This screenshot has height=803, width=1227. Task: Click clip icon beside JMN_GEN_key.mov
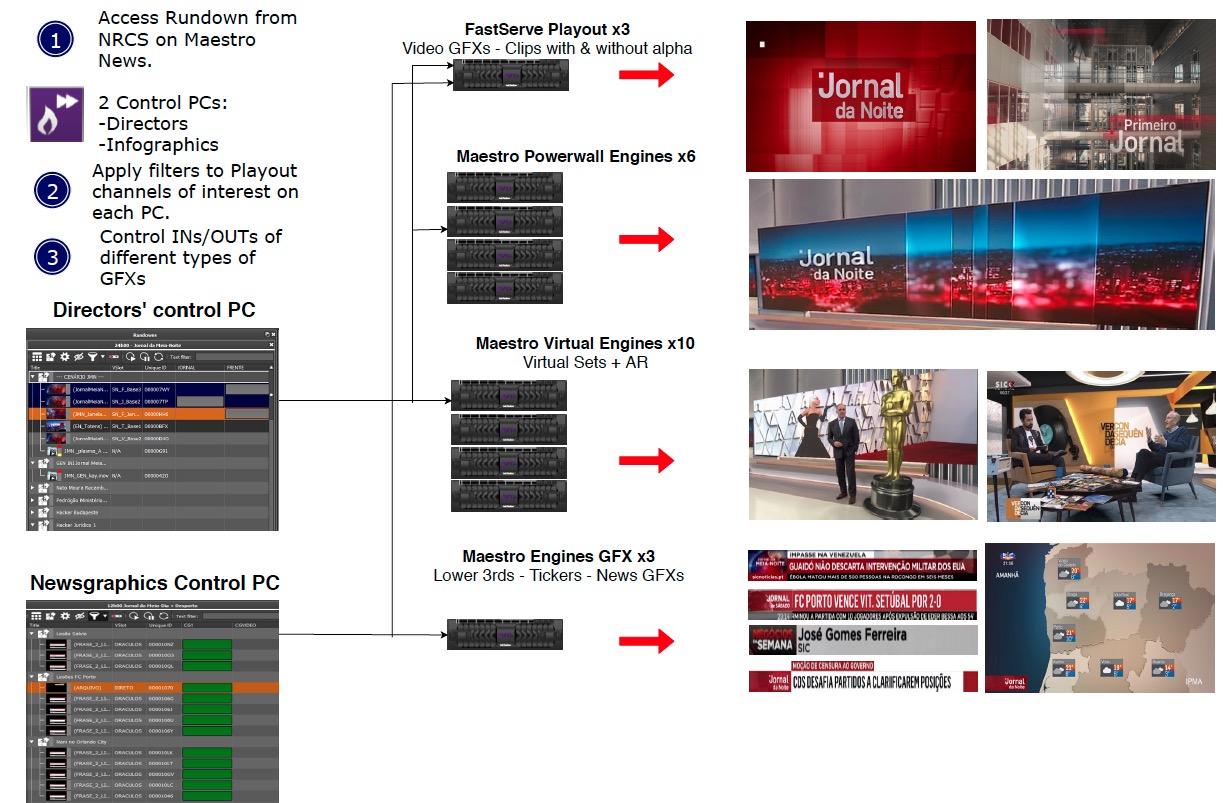[x=53, y=476]
